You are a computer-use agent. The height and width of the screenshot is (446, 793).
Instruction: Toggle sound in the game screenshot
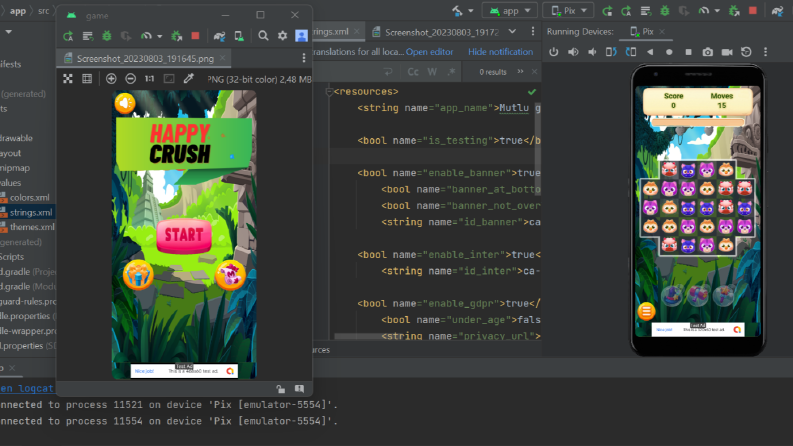pyautogui.click(x=124, y=103)
